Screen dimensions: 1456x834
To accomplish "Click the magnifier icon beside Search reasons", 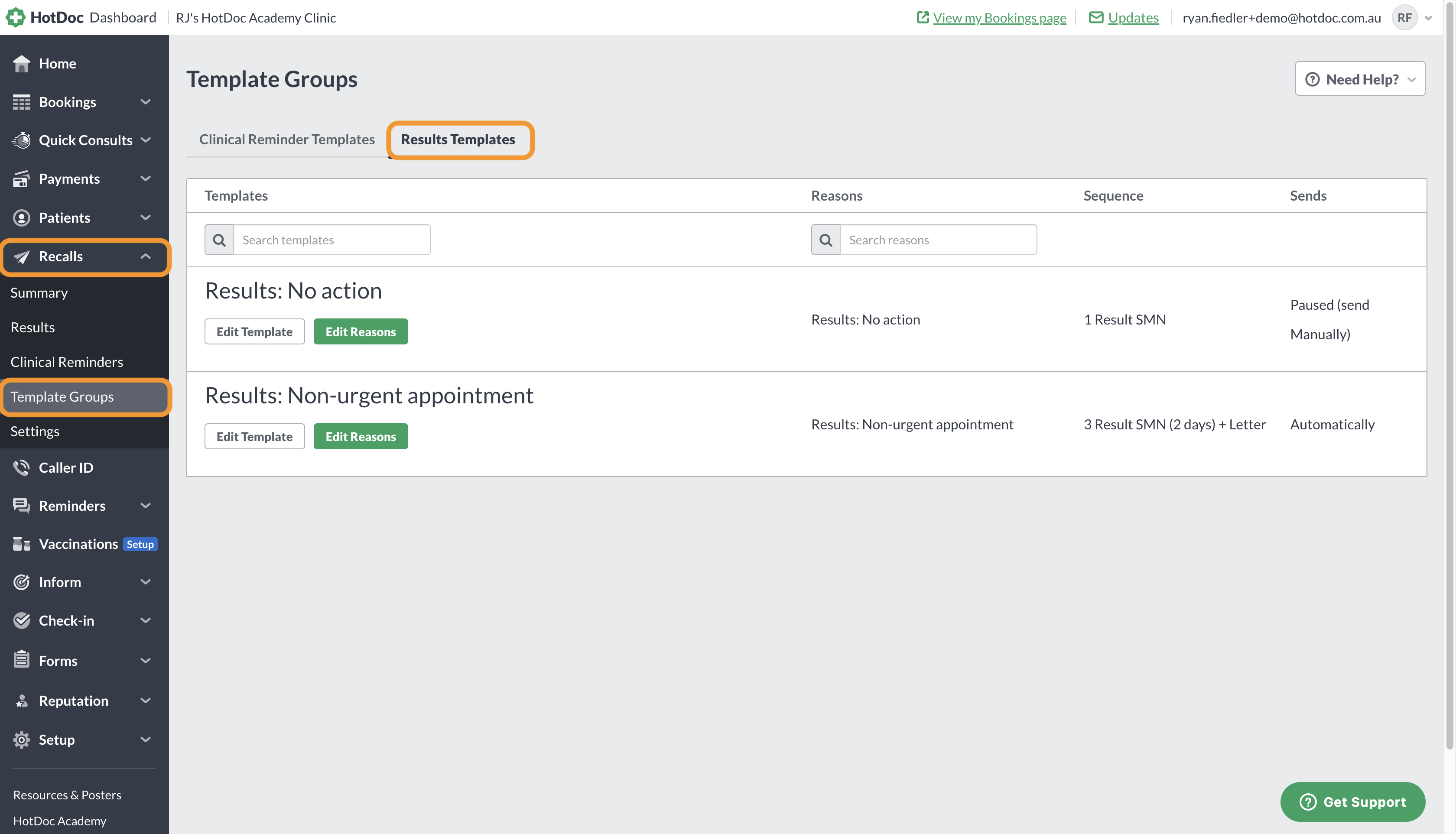I will coord(825,240).
